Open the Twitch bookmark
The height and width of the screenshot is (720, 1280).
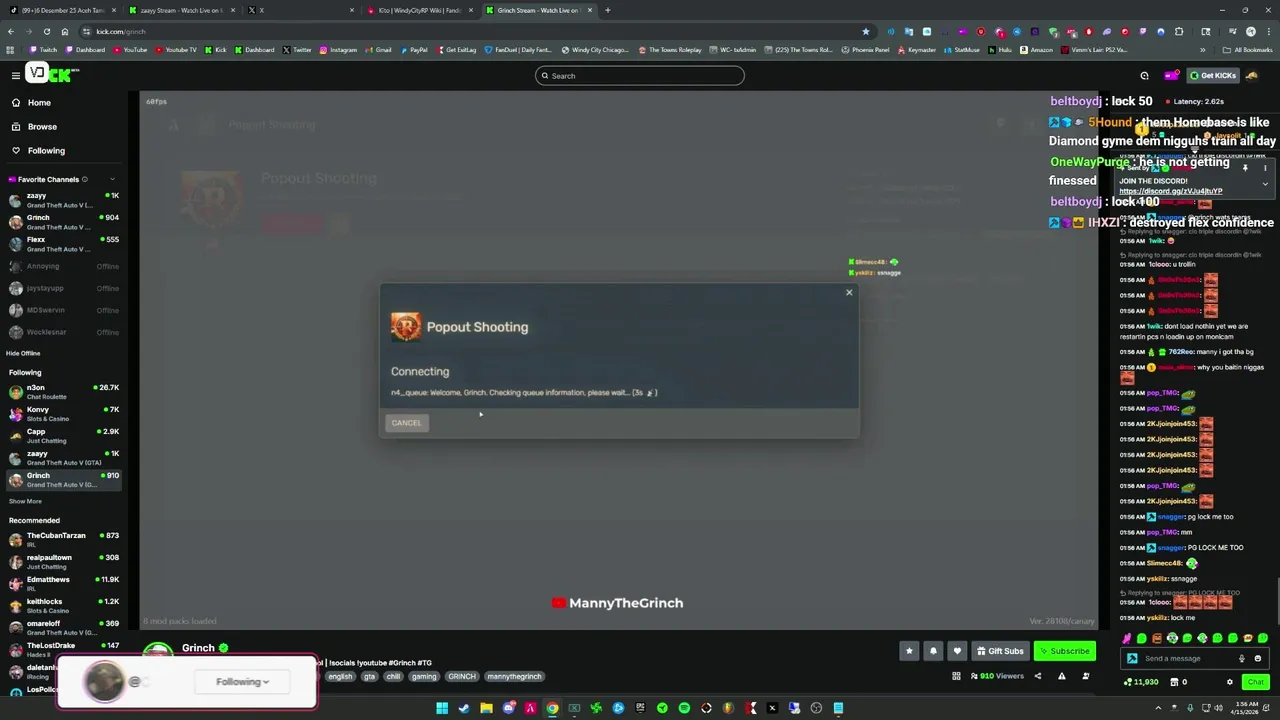[44, 50]
